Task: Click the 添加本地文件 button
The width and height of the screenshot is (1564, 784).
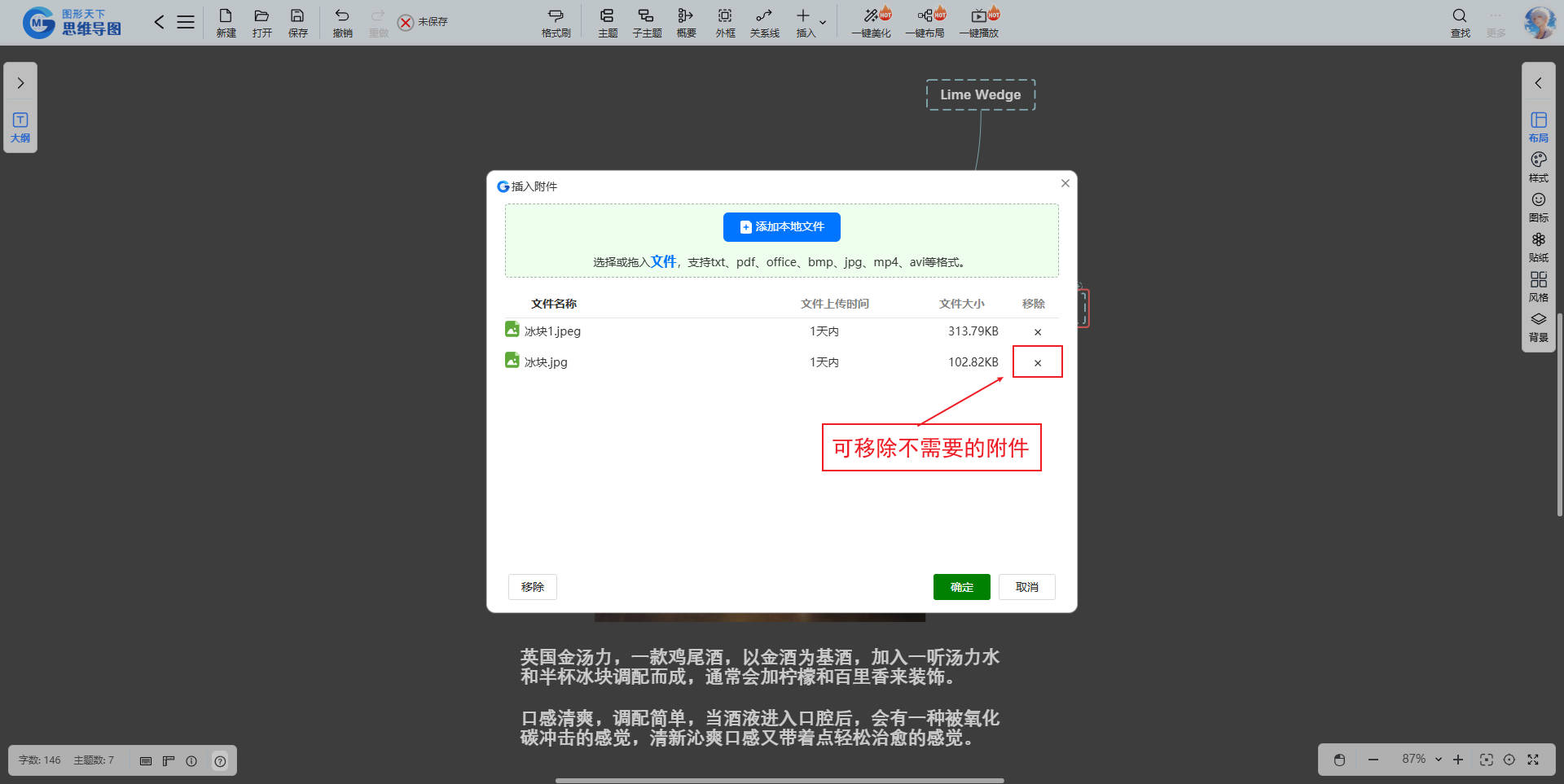Action: pos(781,227)
